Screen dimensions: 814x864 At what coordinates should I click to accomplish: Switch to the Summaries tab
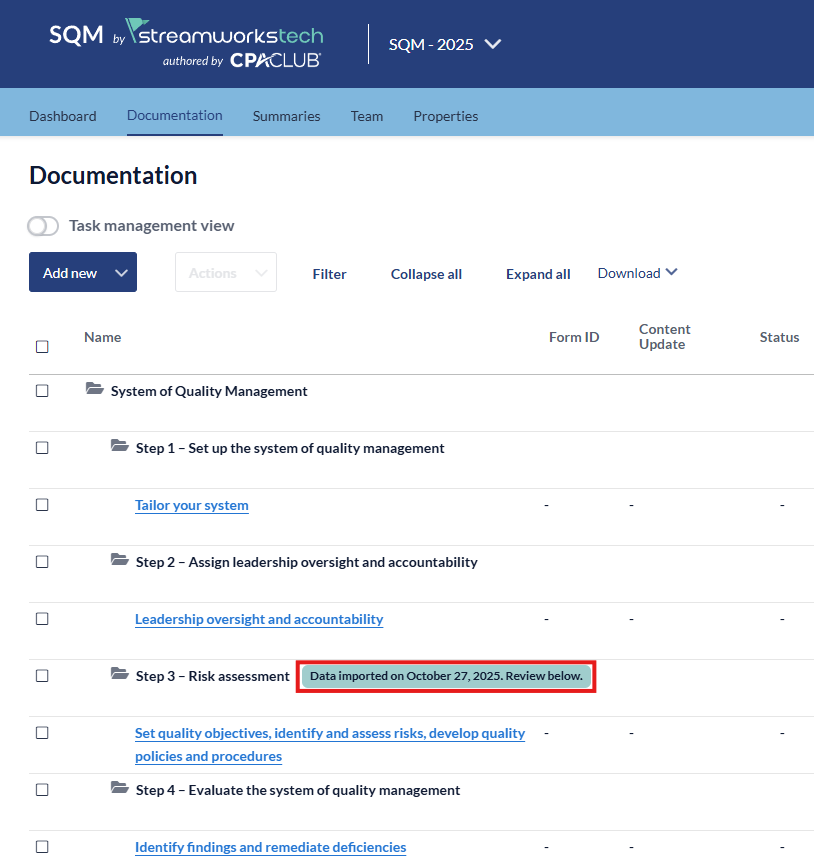coord(286,116)
